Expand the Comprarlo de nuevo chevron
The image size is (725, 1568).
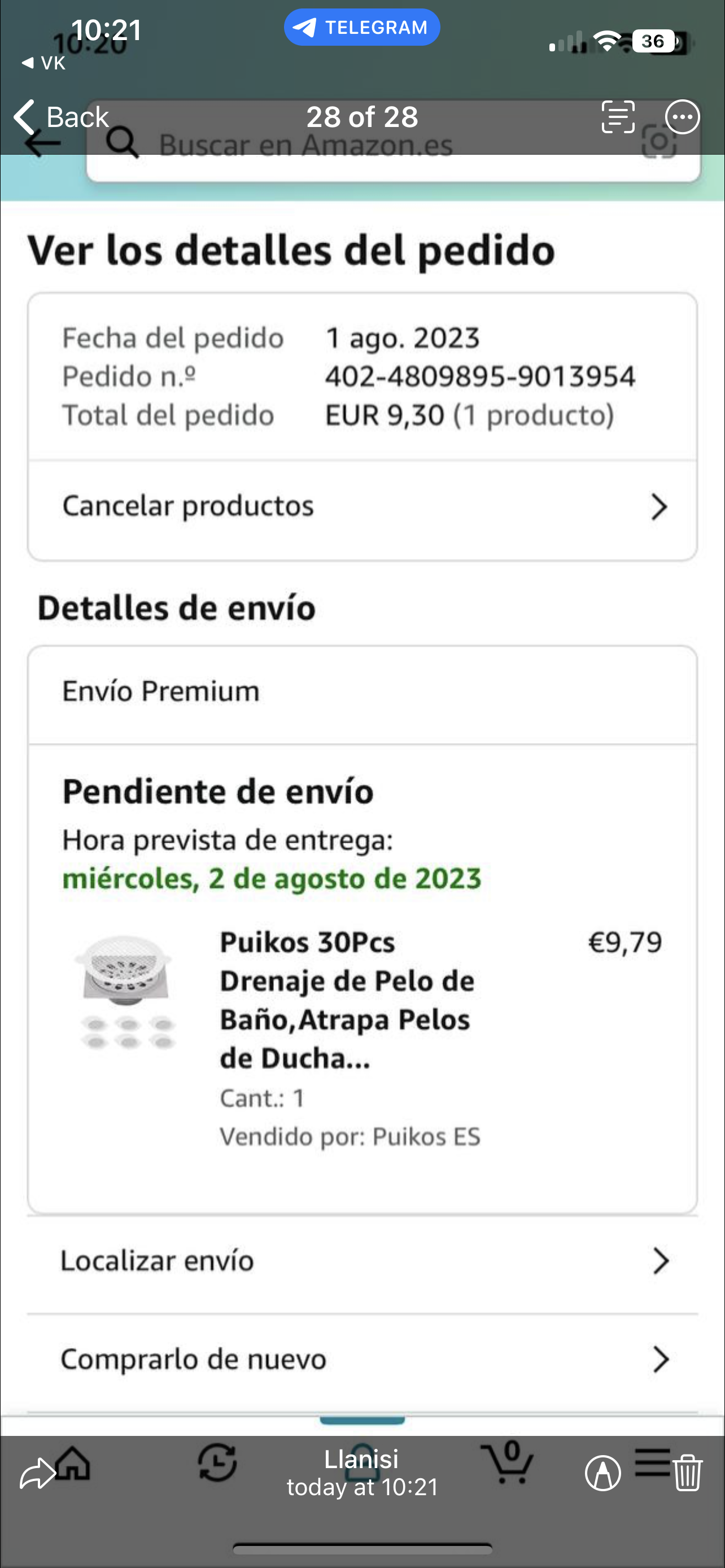point(661,1359)
